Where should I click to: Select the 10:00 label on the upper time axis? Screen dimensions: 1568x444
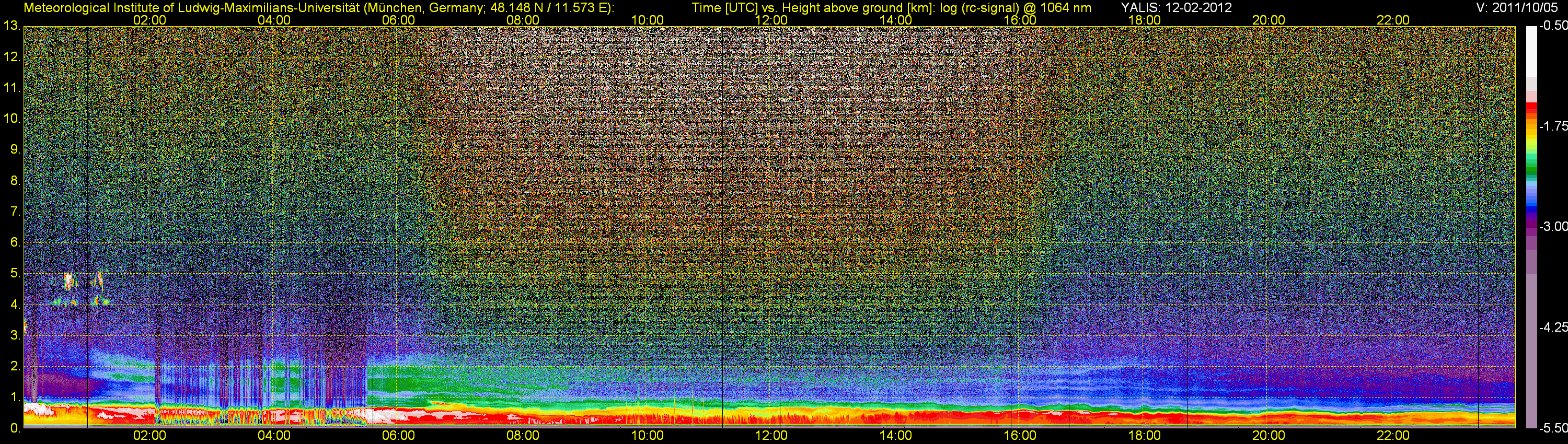647,20
